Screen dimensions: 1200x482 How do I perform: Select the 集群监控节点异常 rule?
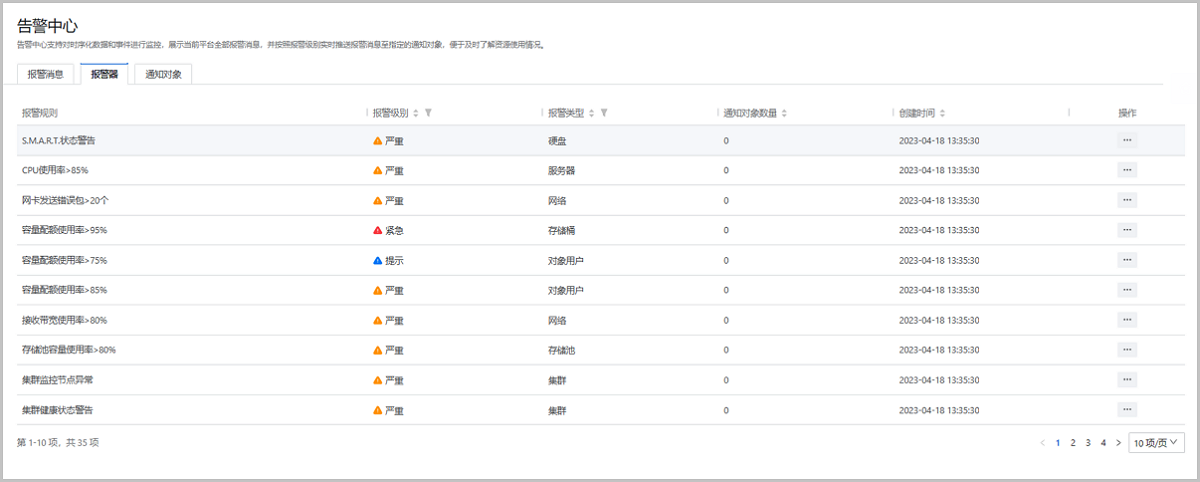coord(59,380)
